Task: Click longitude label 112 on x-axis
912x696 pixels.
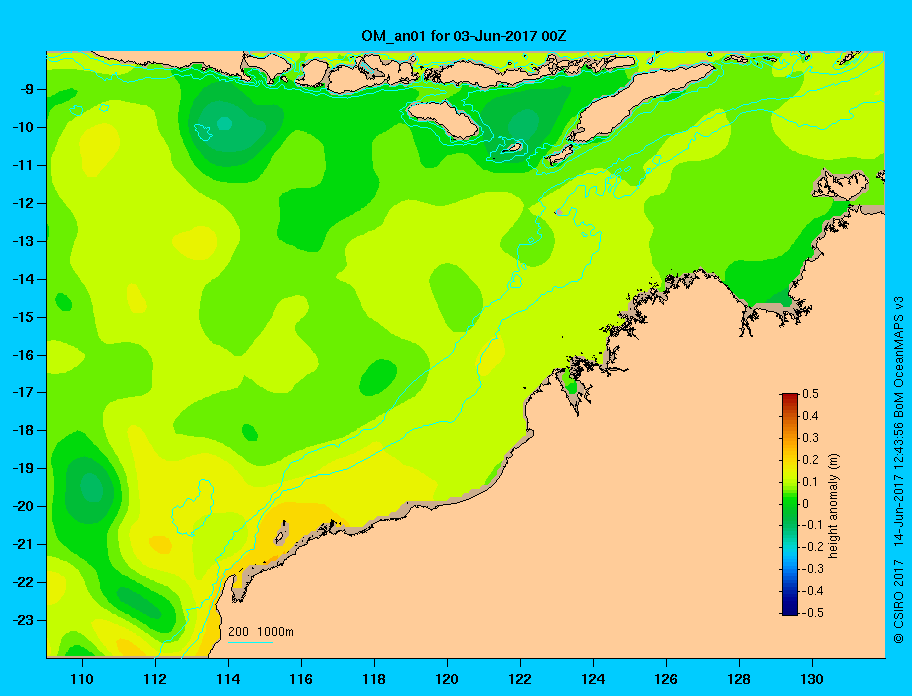Action: click(x=155, y=679)
